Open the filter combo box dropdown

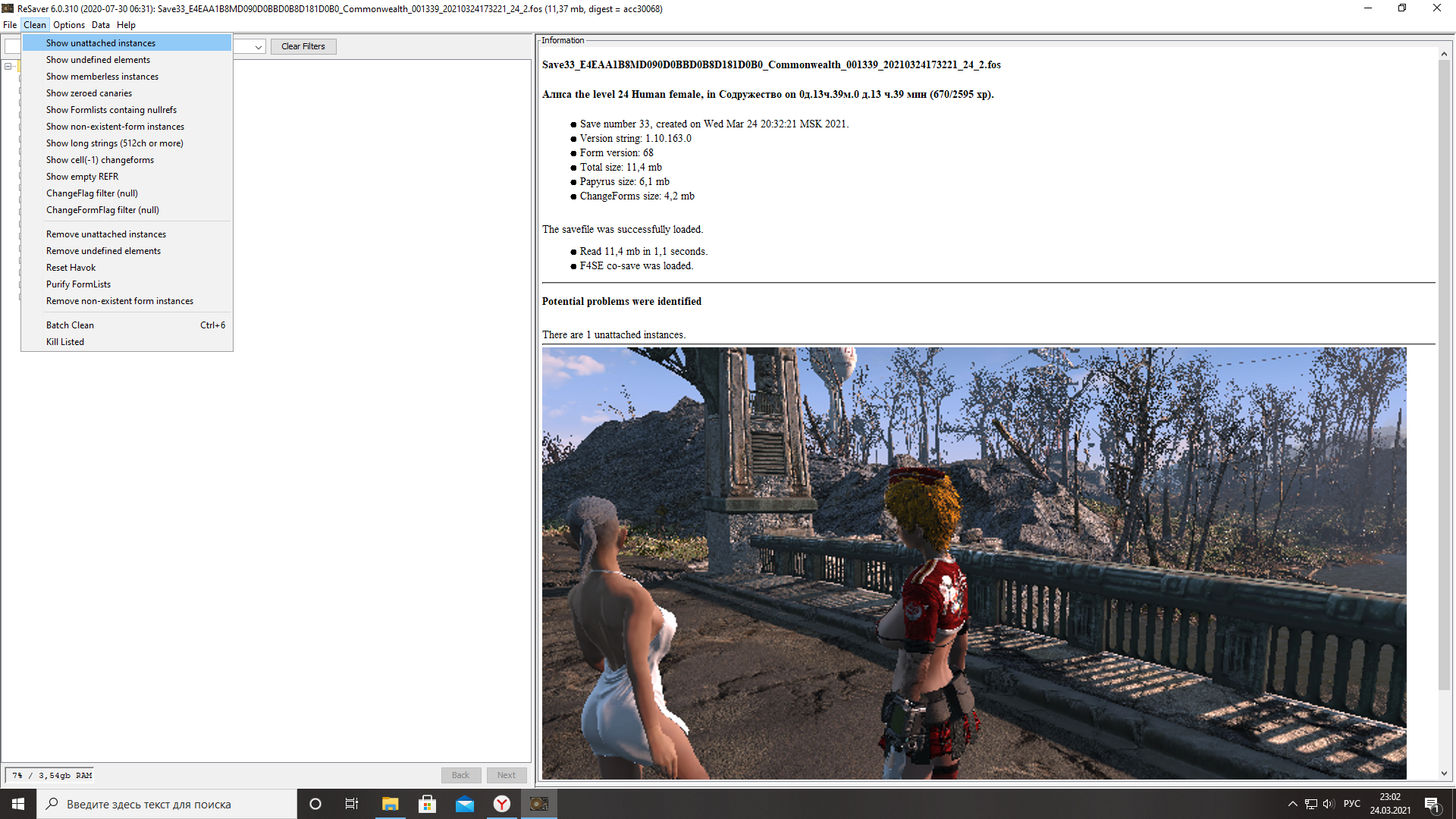(258, 47)
